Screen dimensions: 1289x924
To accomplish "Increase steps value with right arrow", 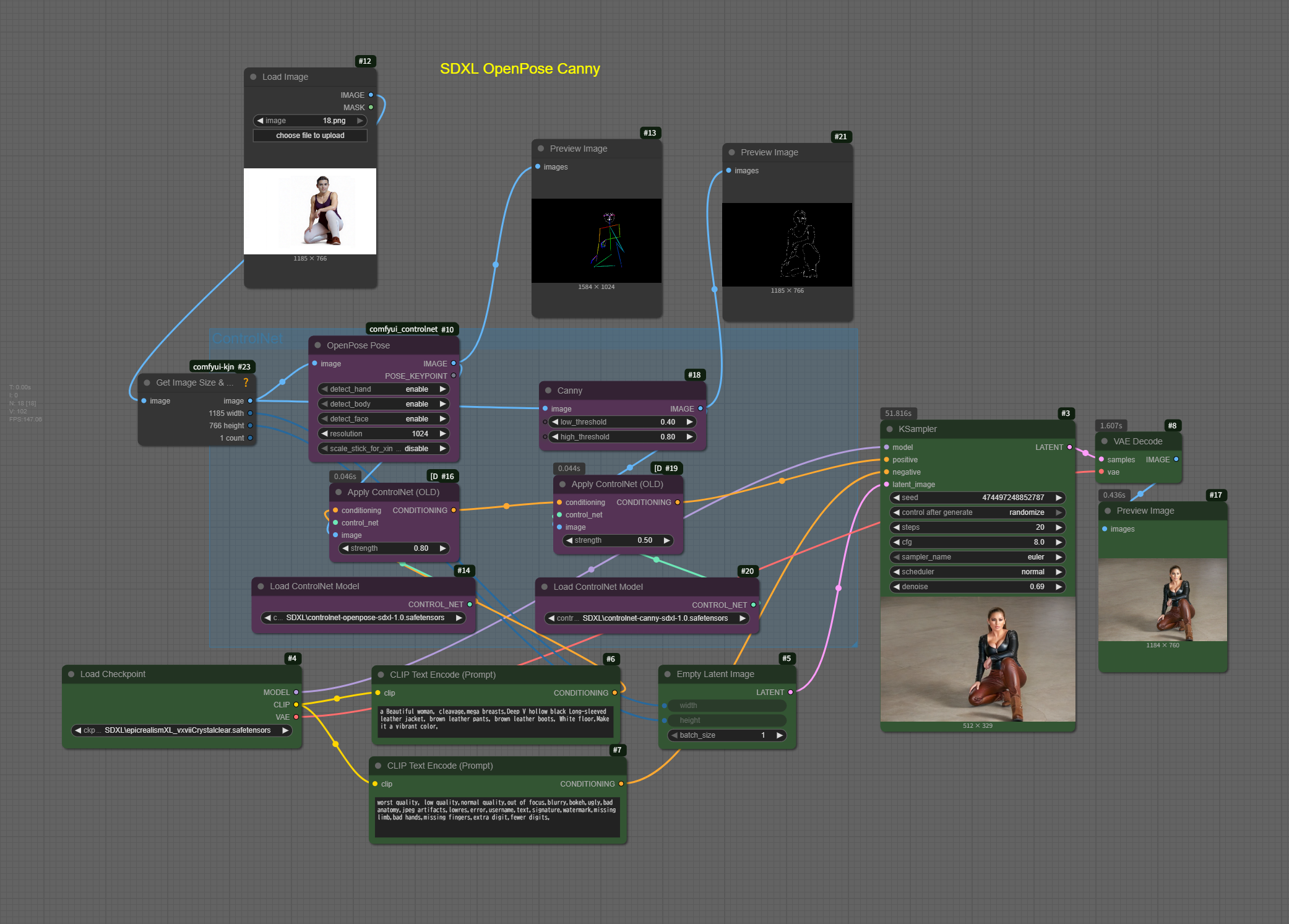I will point(1059,527).
